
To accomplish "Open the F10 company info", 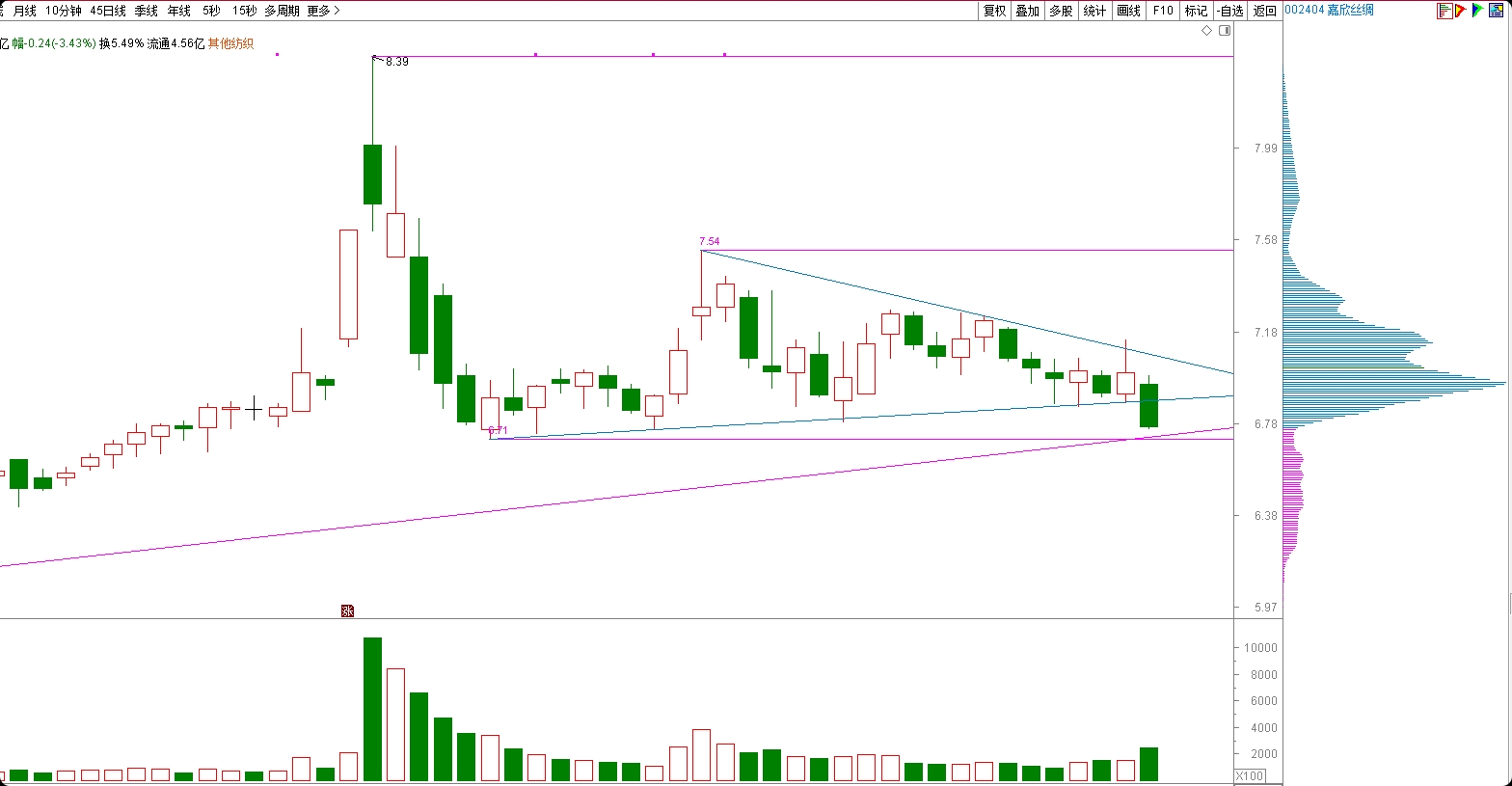I will (x=1163, y=11).
